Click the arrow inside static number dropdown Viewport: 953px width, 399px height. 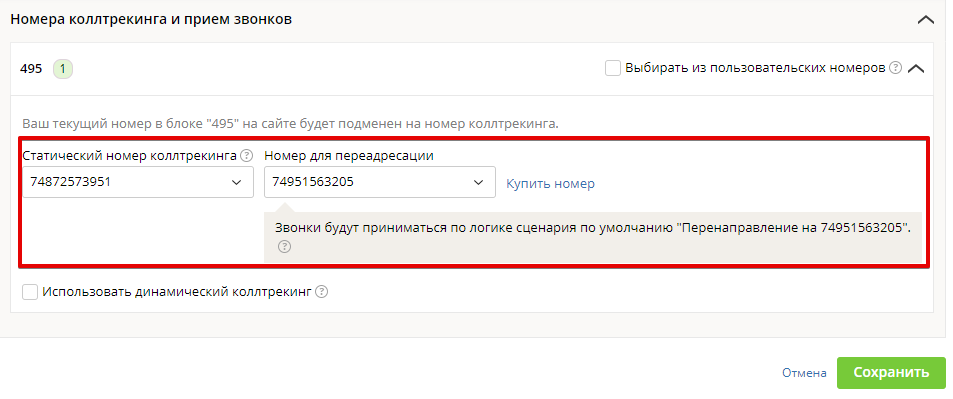tap(236, 182)
